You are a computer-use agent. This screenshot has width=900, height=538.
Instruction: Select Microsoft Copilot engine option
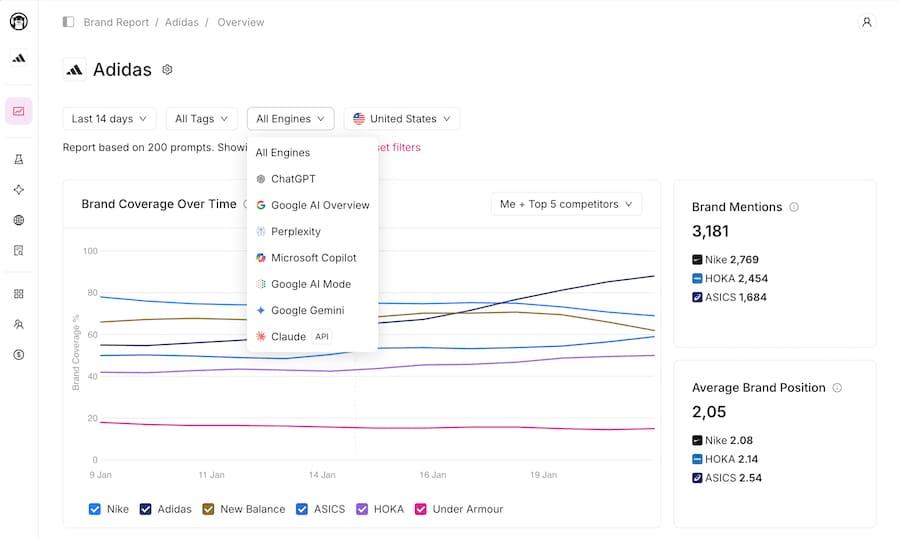[312, 258]
